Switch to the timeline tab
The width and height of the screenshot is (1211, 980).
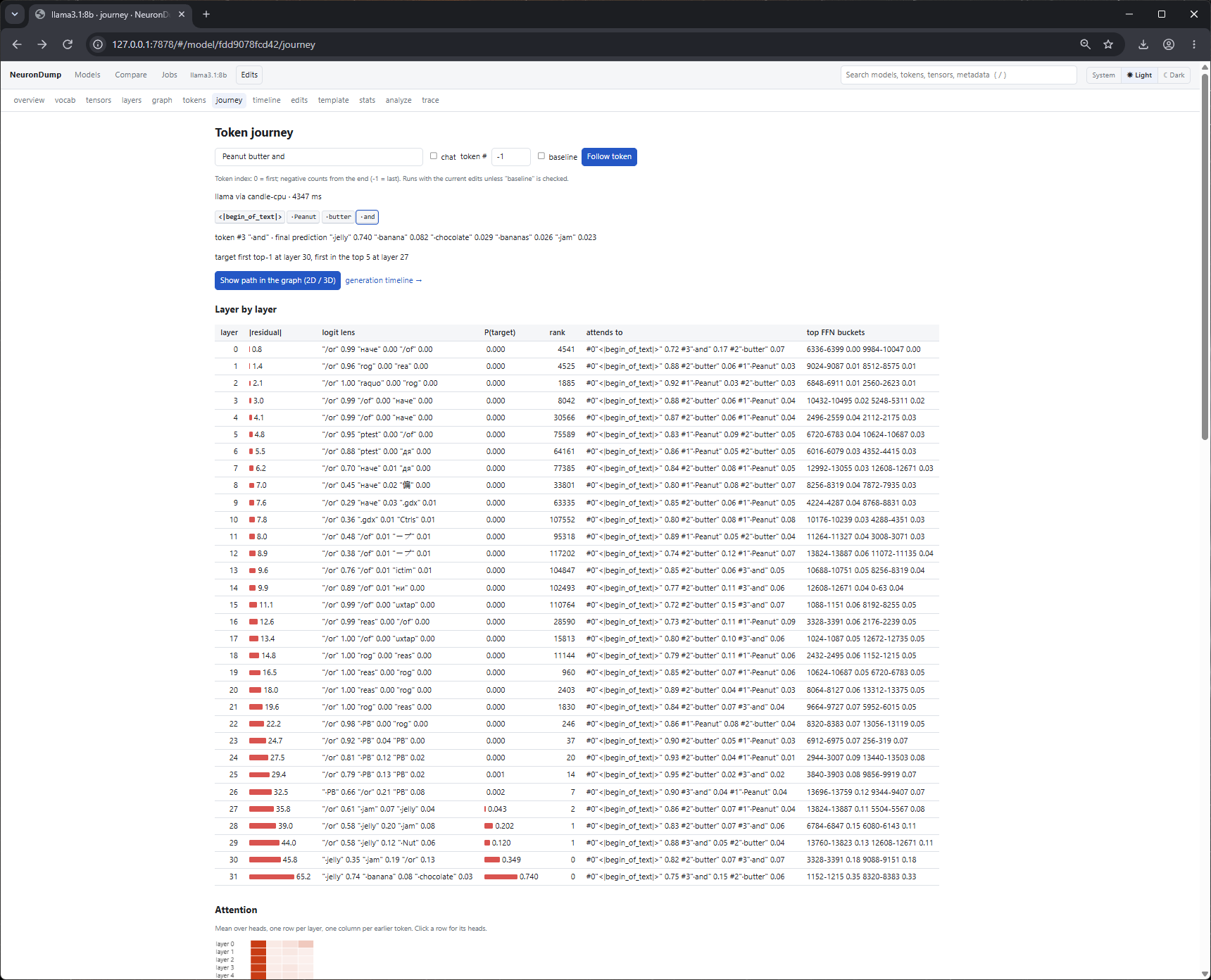point(266,100)
